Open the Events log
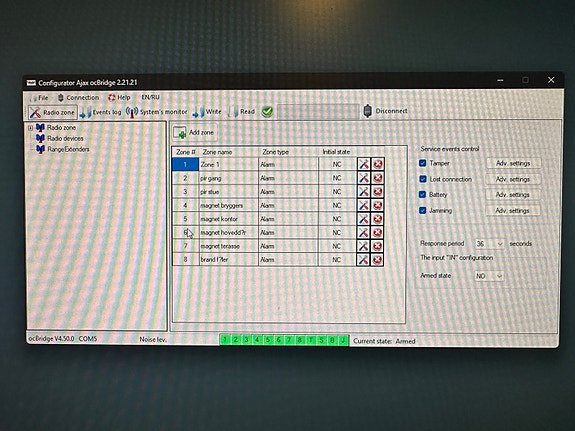The image size is (575, 431). click(100, 112)
